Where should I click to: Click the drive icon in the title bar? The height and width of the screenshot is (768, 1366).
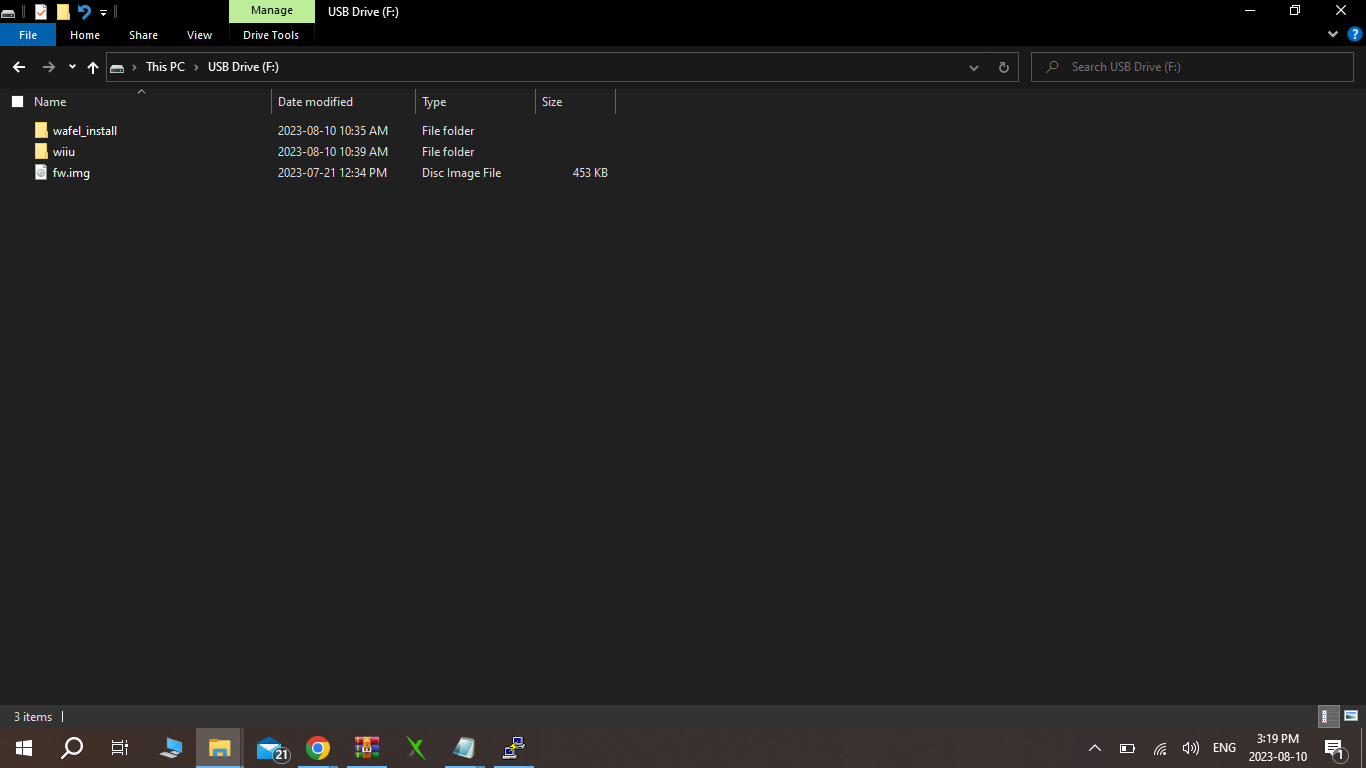8,12
